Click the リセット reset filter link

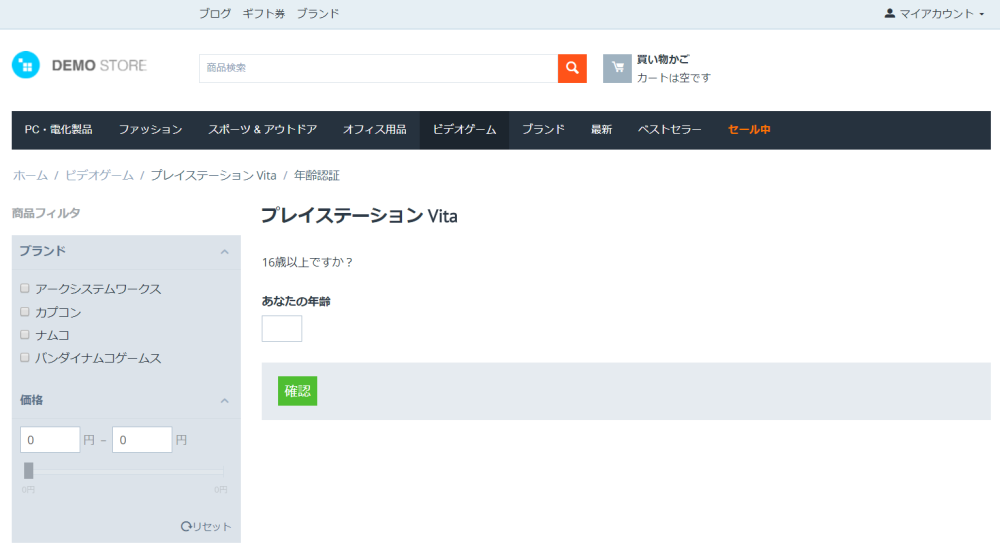(x=206, y=527)
